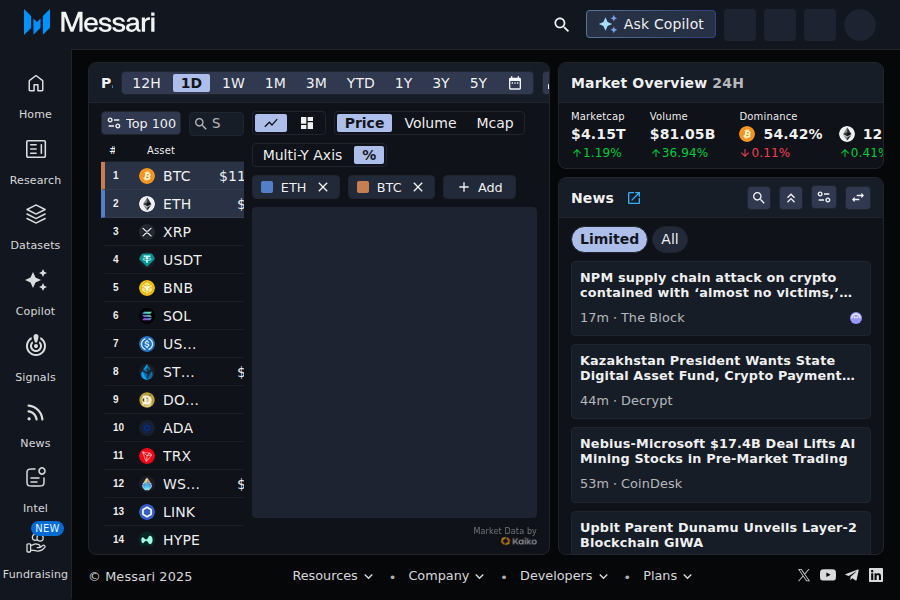This screenshot has width=900, height=600.
Task: Open Messari YouTube channel icon
Action: [828, 575]
